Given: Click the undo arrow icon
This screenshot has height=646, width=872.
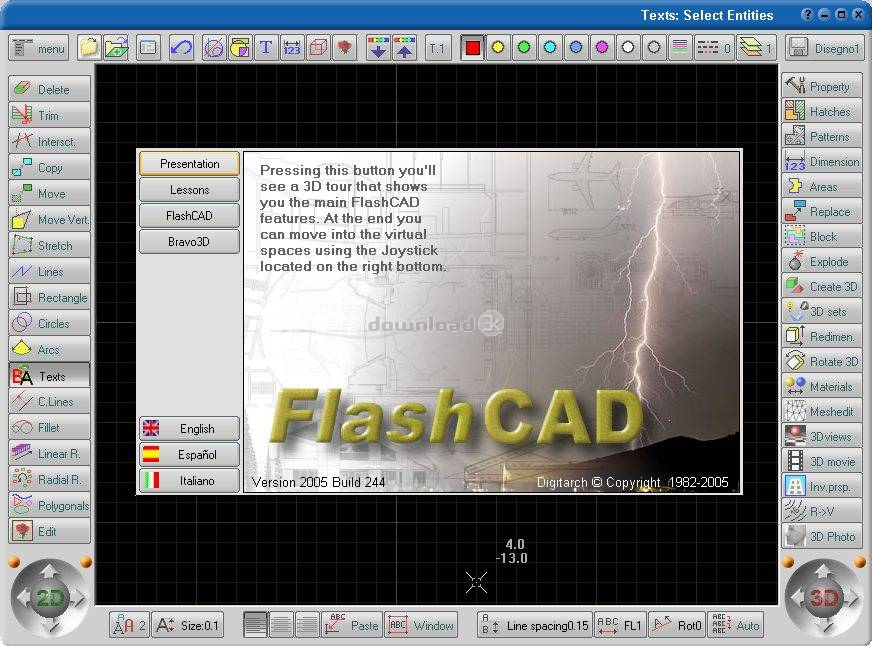Looking at the screenshot, I should click(181, 48).
